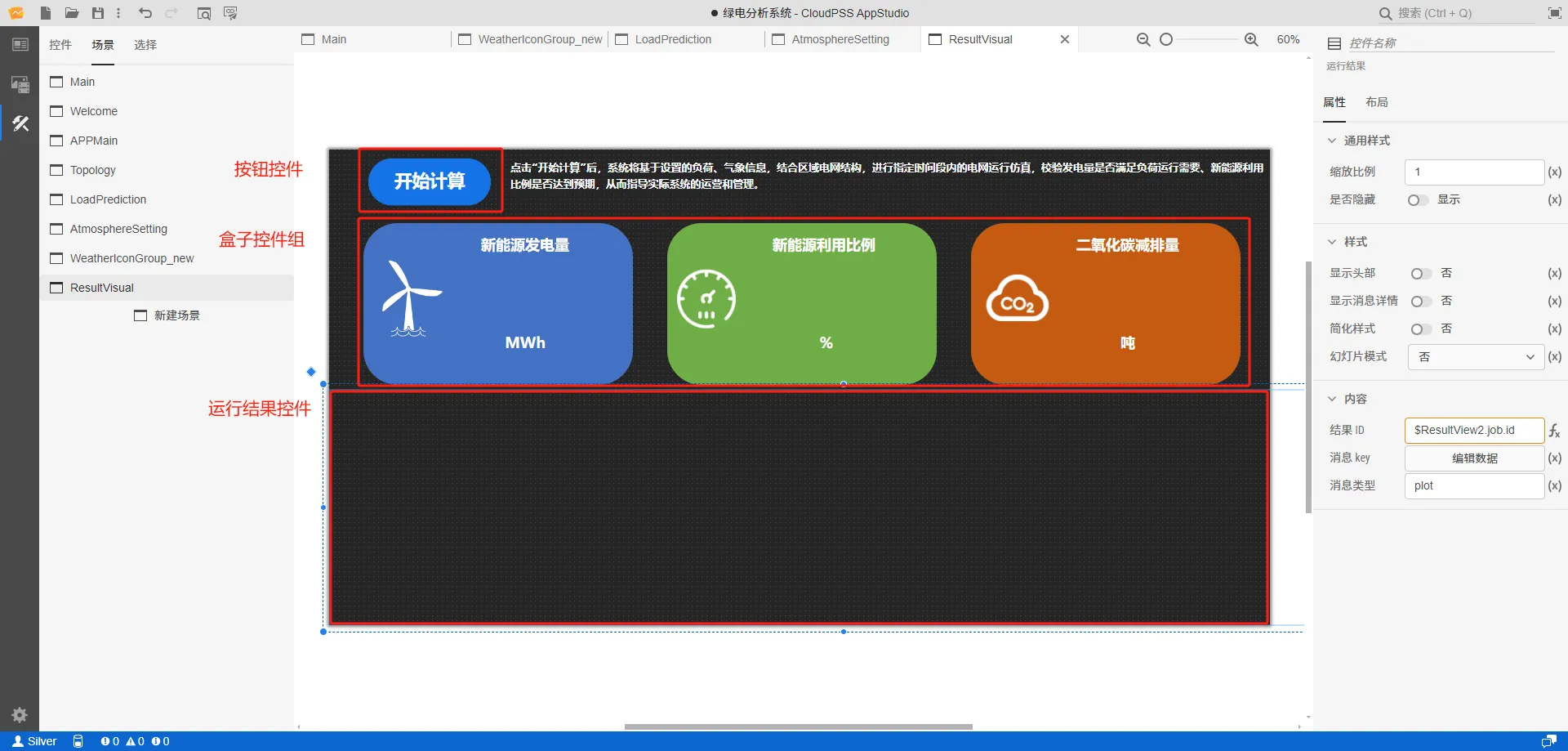Click the 编辑数据 button
This screenshot has width=1568, height=751.
click(1475, 458)
